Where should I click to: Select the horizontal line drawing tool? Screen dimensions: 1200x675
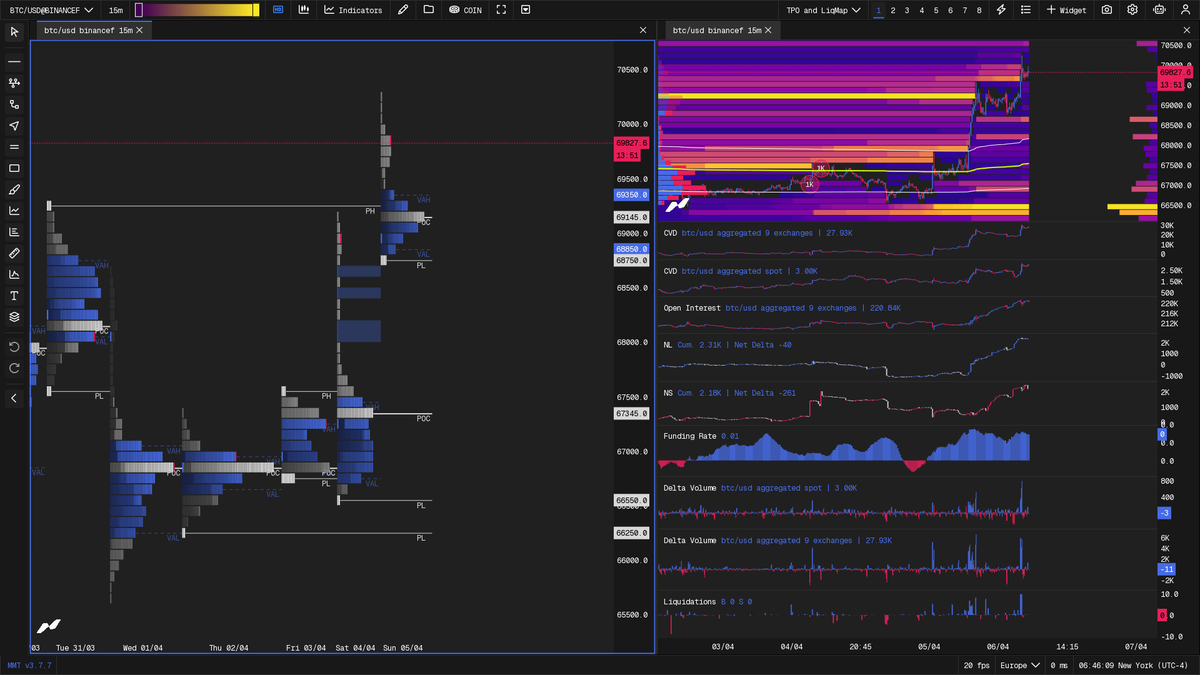[x=14, y=62]
